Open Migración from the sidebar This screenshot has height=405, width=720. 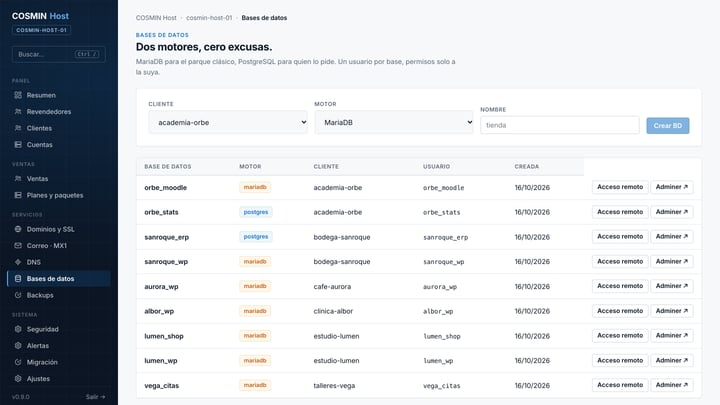(59, 362)
